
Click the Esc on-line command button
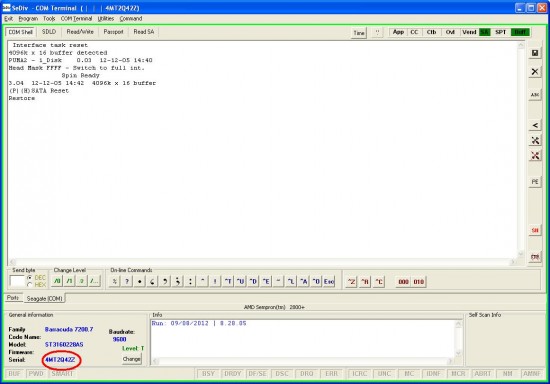coord(329,281)
